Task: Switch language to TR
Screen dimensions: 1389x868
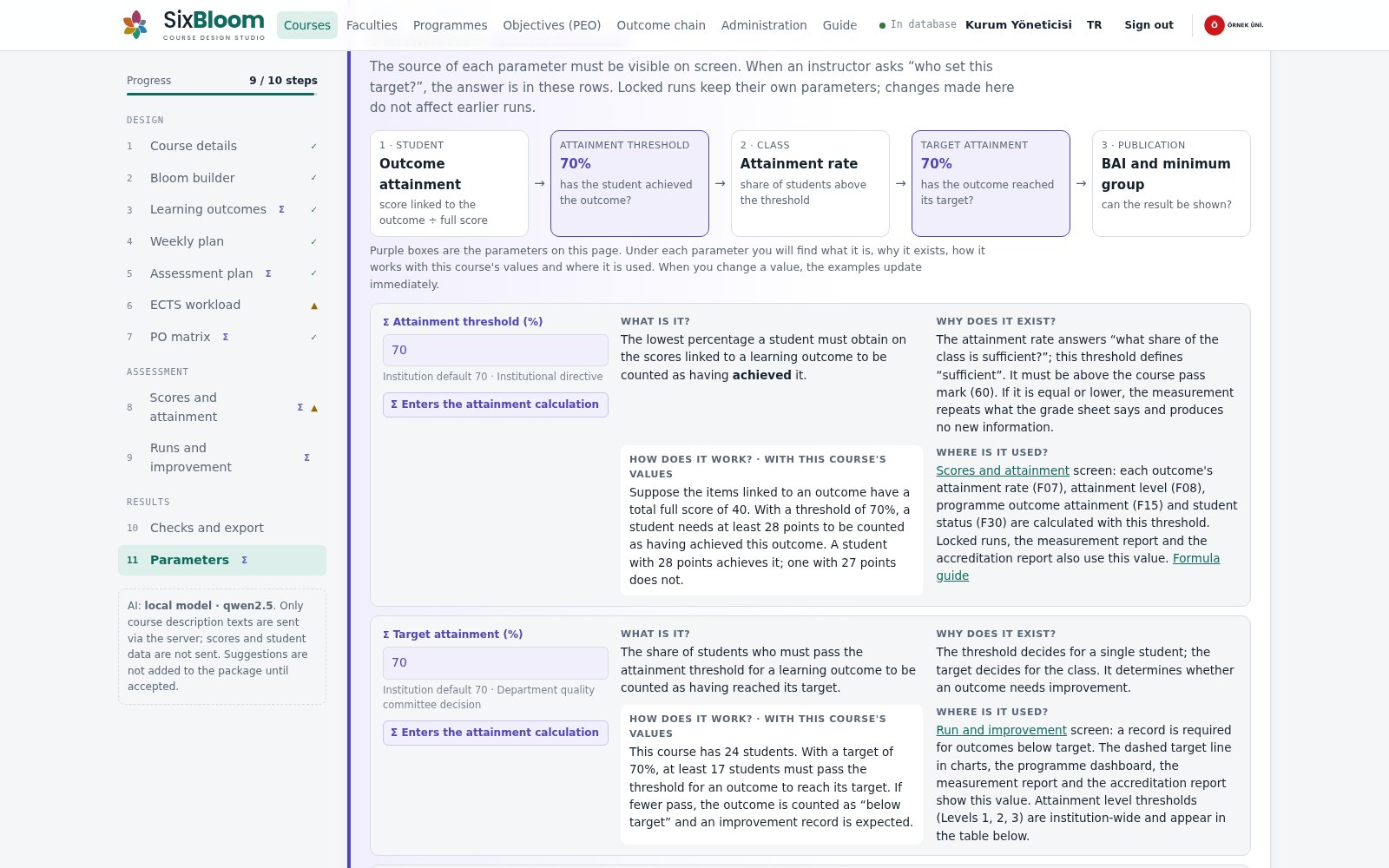Action: (1095, 25)
